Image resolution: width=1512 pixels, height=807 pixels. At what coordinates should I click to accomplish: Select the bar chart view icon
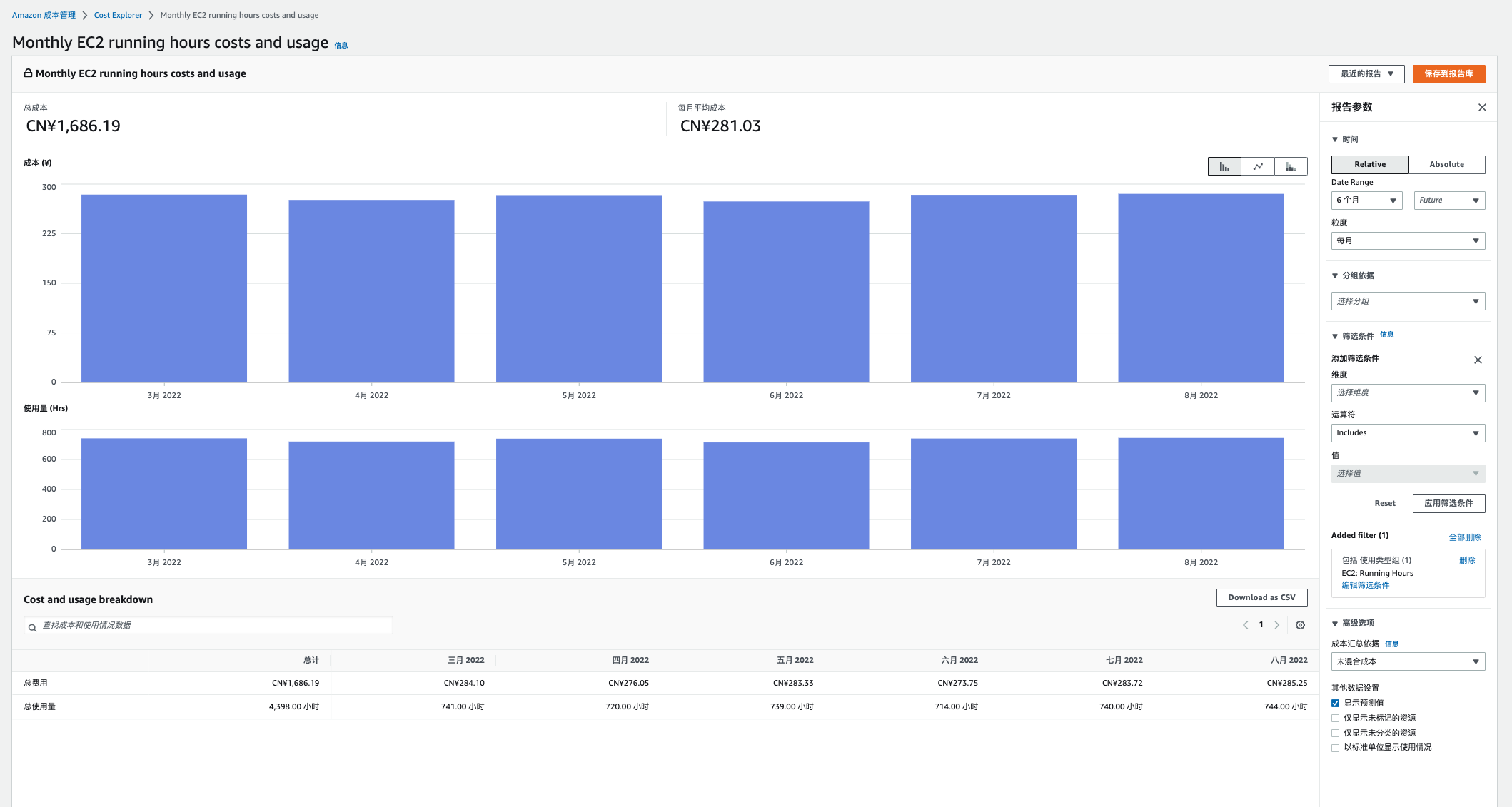1224,166
